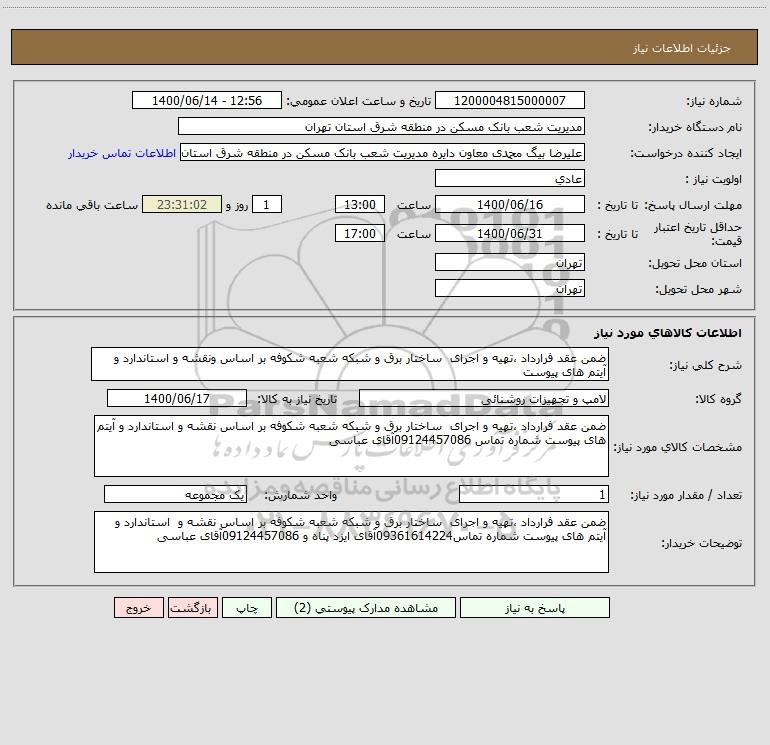Viewport: 770px width, 745px height.
Task: Click goods group field لامپ و تجهیزات روشنائی
Action: [x=484, y=398]
